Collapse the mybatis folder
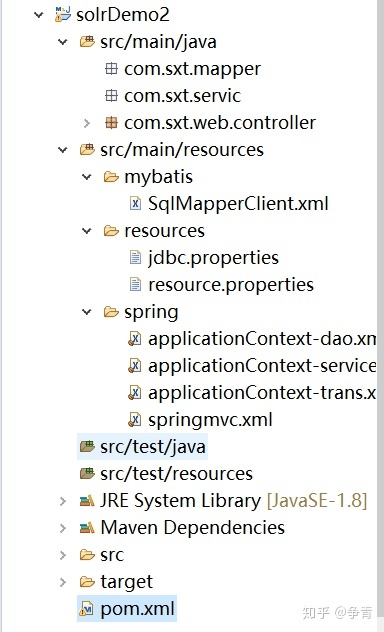Image resolution: width=384 pixels, height=632 pixels. (x=87, y=177)
